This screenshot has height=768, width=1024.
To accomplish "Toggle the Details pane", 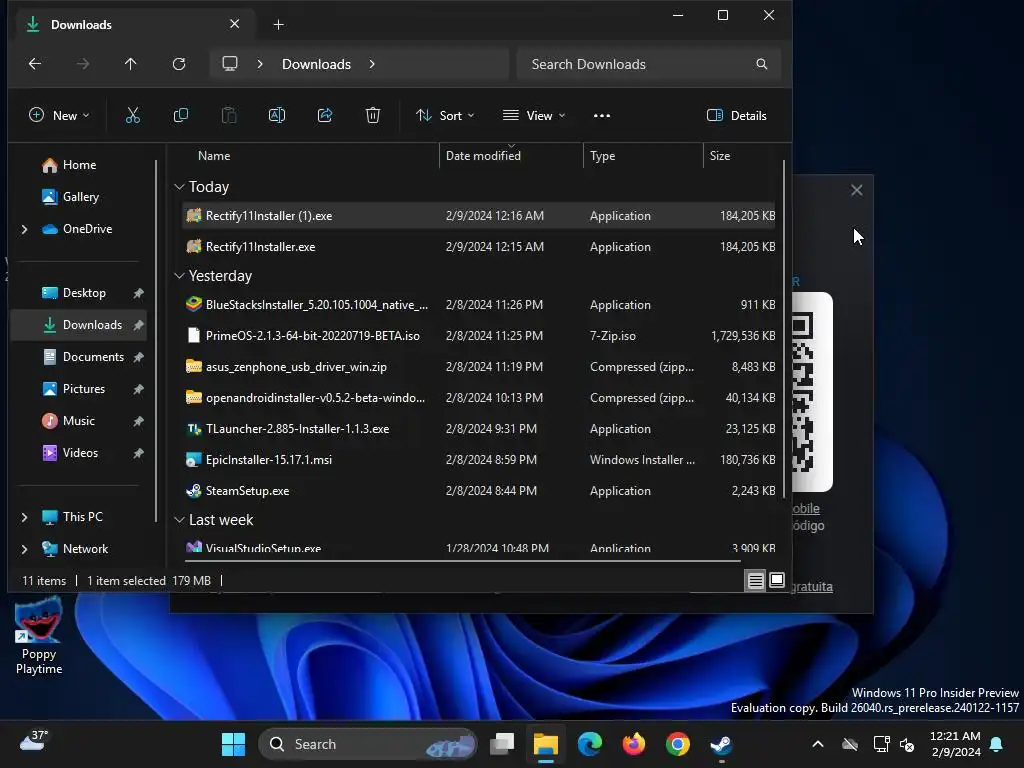I will 737,116.
